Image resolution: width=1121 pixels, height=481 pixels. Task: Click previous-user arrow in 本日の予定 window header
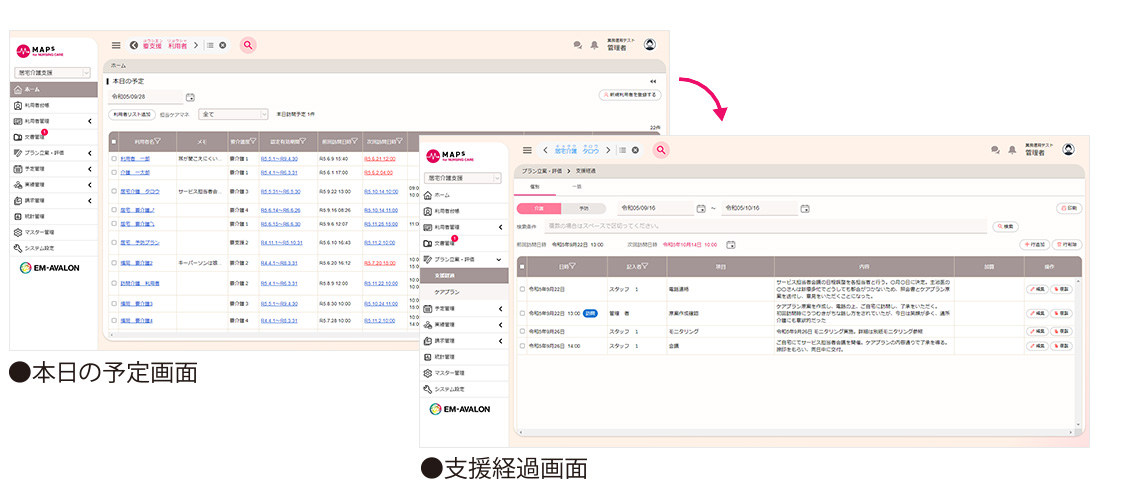(x=134, y=45)
